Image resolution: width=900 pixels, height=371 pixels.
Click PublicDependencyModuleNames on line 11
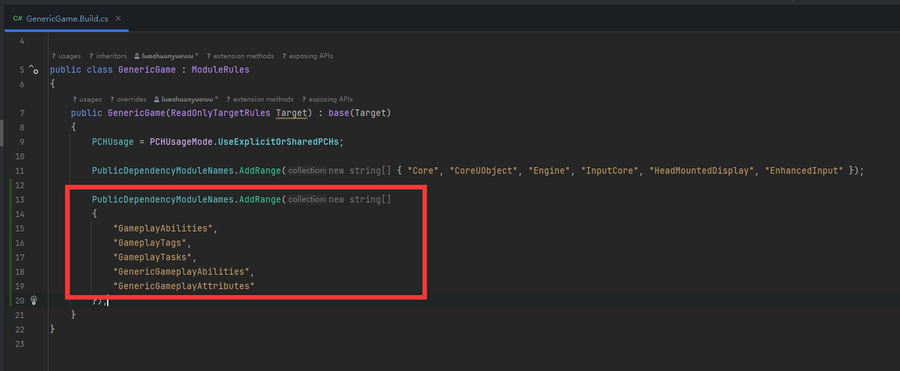point(164,171)
